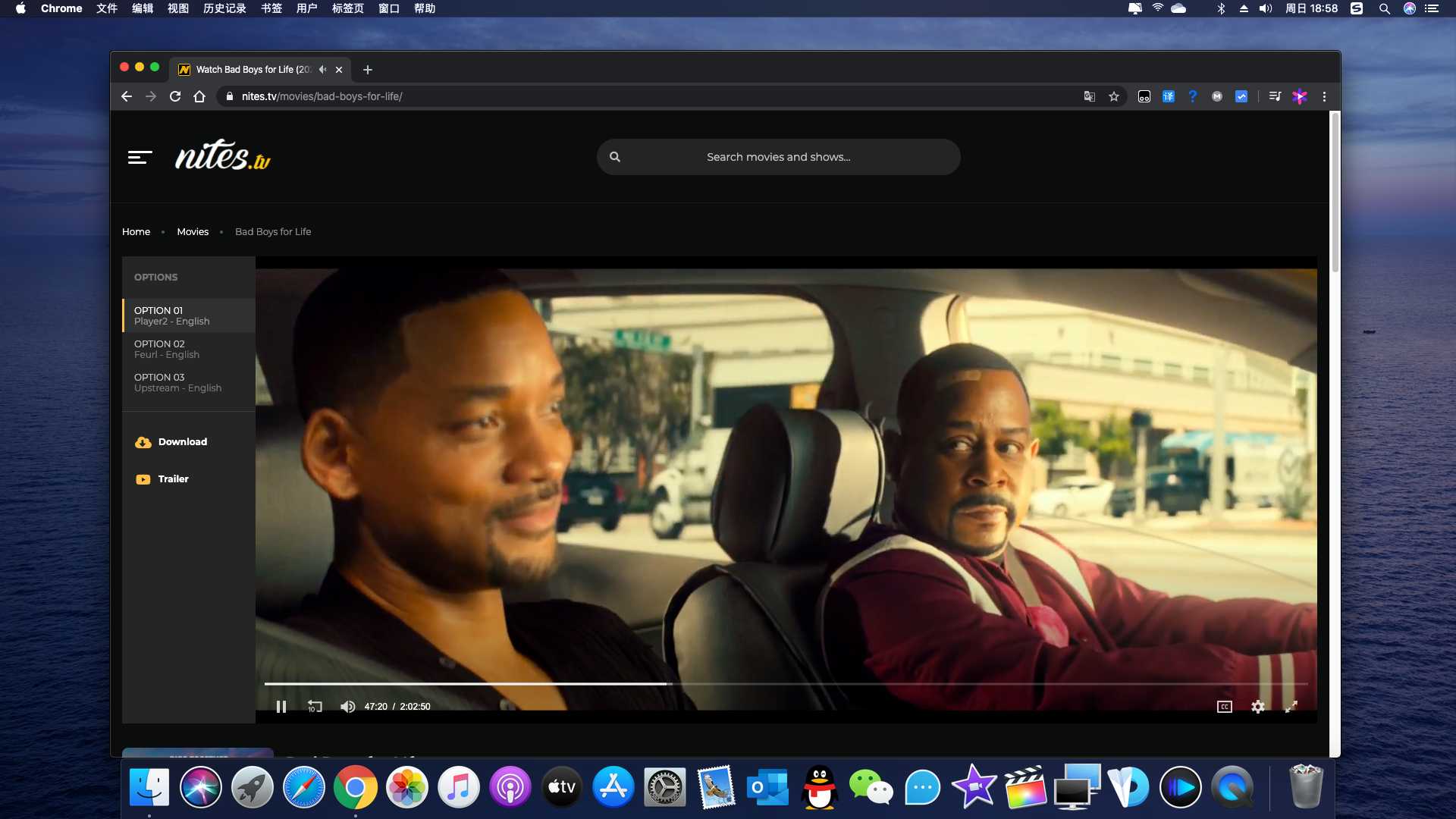Go to Chrome home page button
The height and width of the screenshot is (819, 1456).
[x=199, y=96]
